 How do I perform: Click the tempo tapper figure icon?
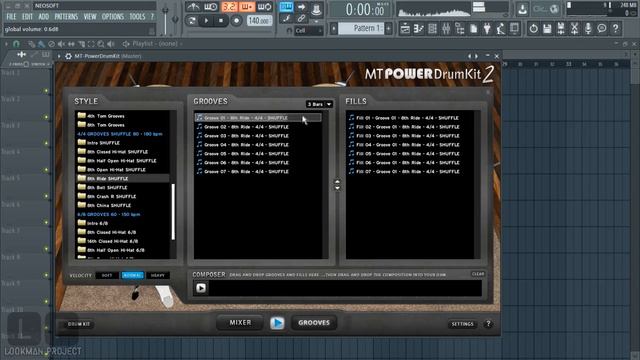500,28
